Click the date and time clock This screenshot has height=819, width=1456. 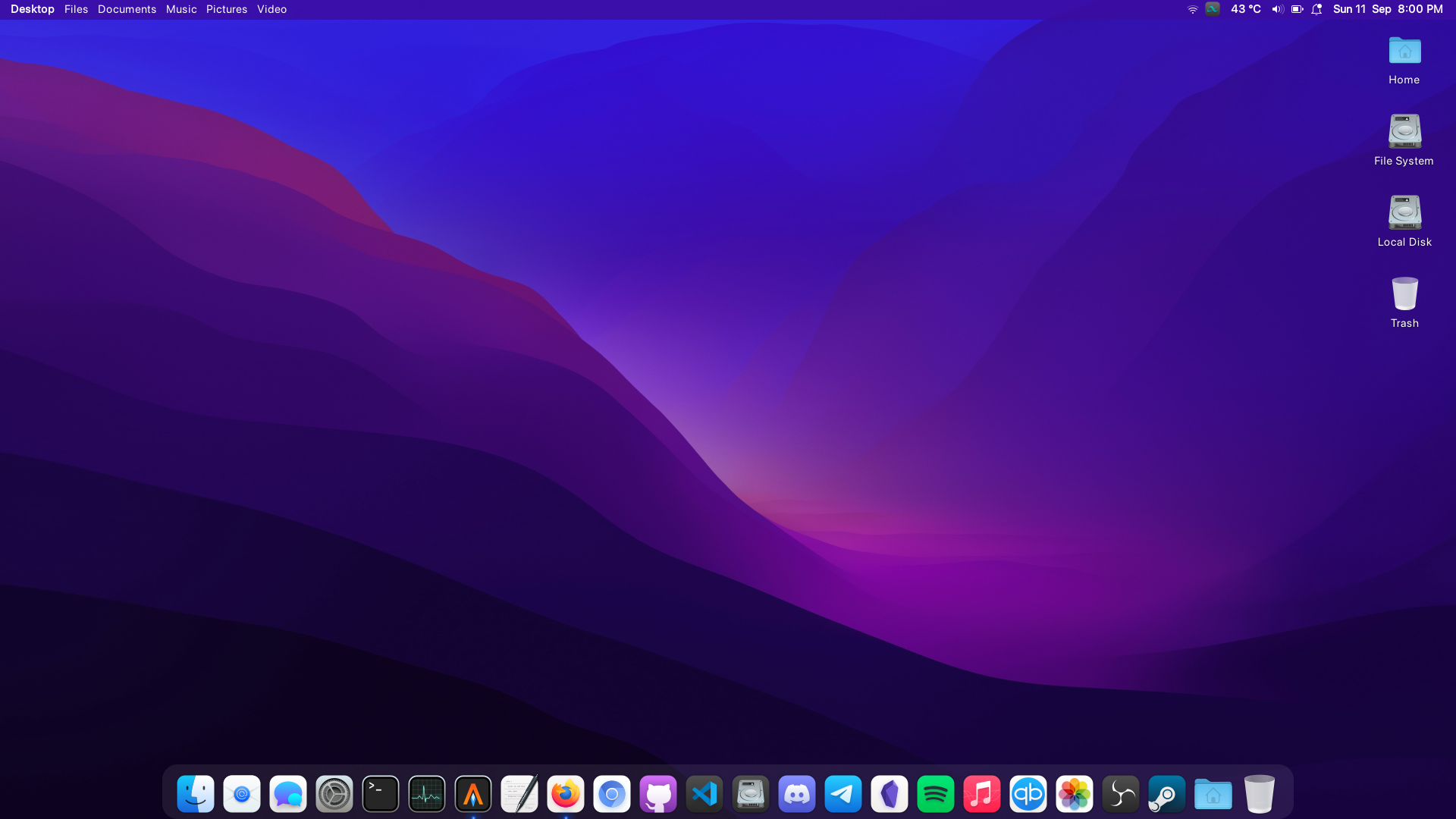[x=1388, y=9]
